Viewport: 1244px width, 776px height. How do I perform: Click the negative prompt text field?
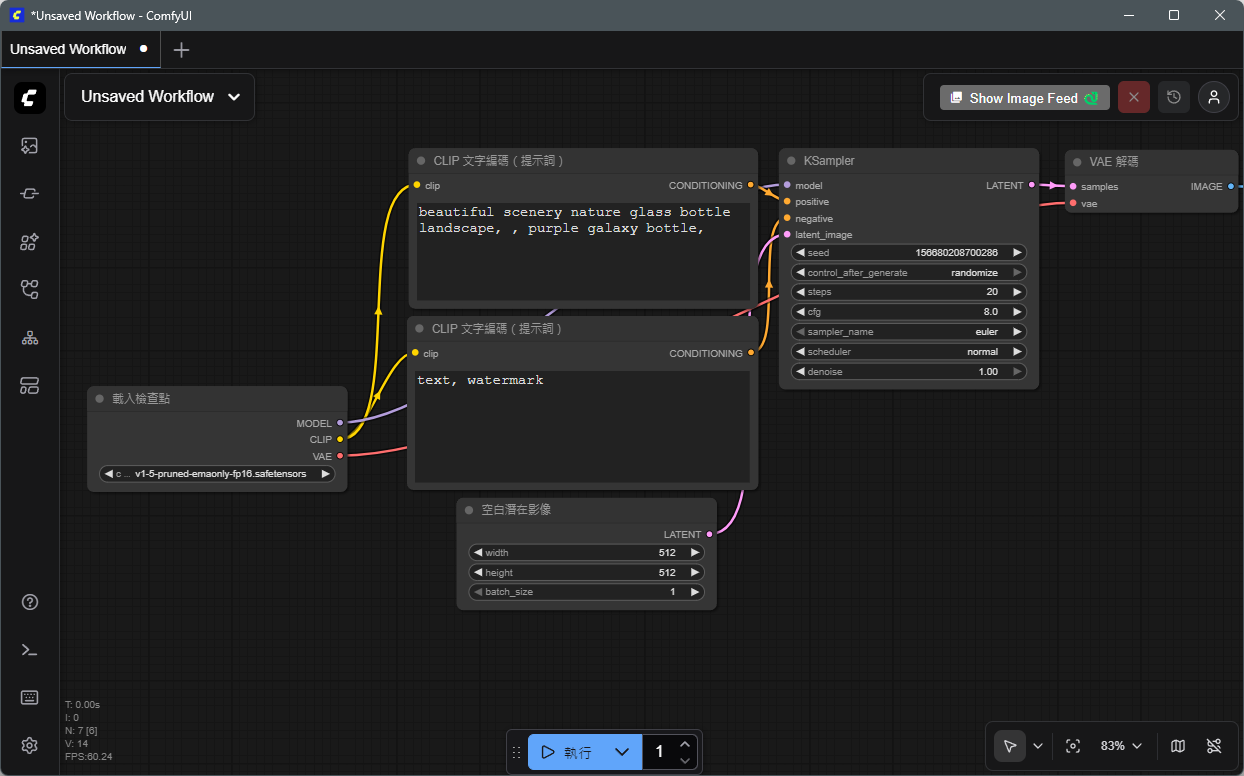click(x=582, y=426)
